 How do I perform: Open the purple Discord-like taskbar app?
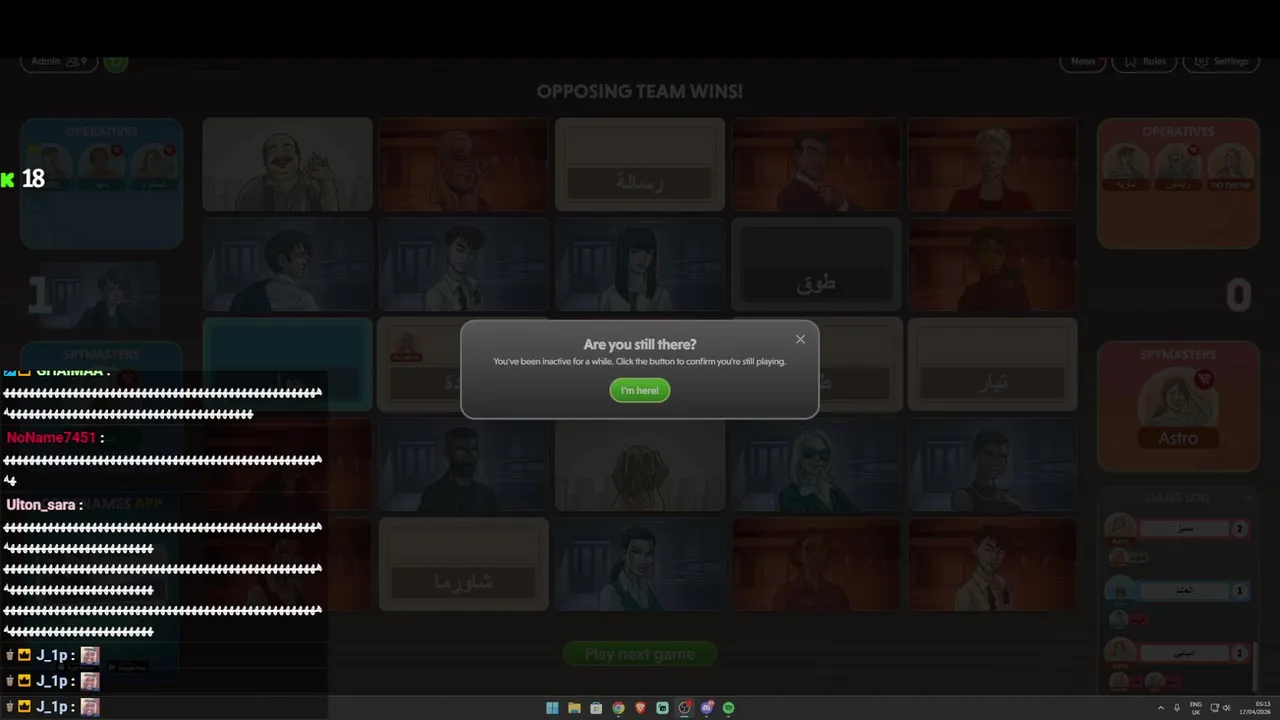tap(706, 708)
